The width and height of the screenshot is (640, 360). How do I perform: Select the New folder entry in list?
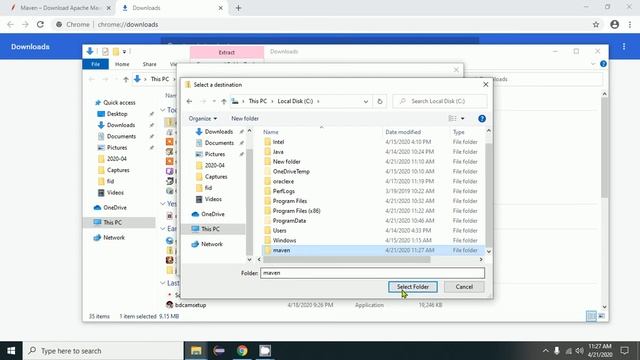click(286, 161)
